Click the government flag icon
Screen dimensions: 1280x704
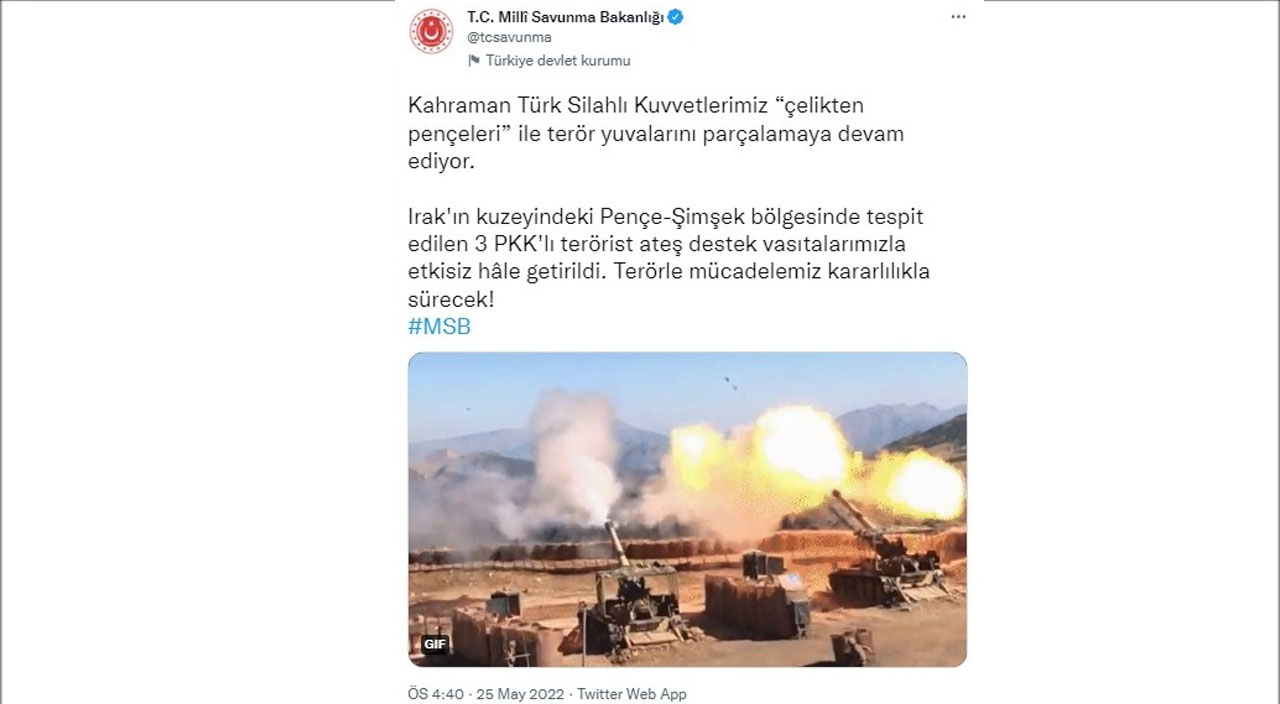click(x=475, y=61)
